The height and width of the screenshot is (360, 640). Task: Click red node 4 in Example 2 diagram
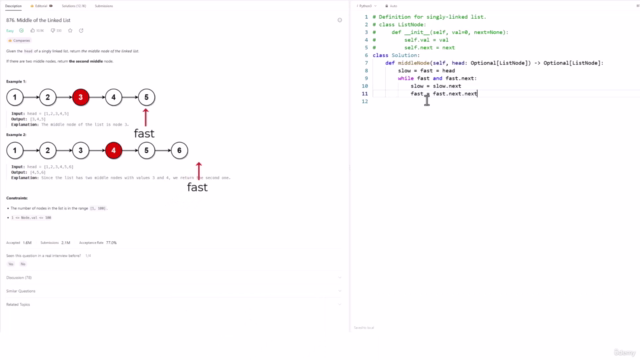(x=113, y=151)
